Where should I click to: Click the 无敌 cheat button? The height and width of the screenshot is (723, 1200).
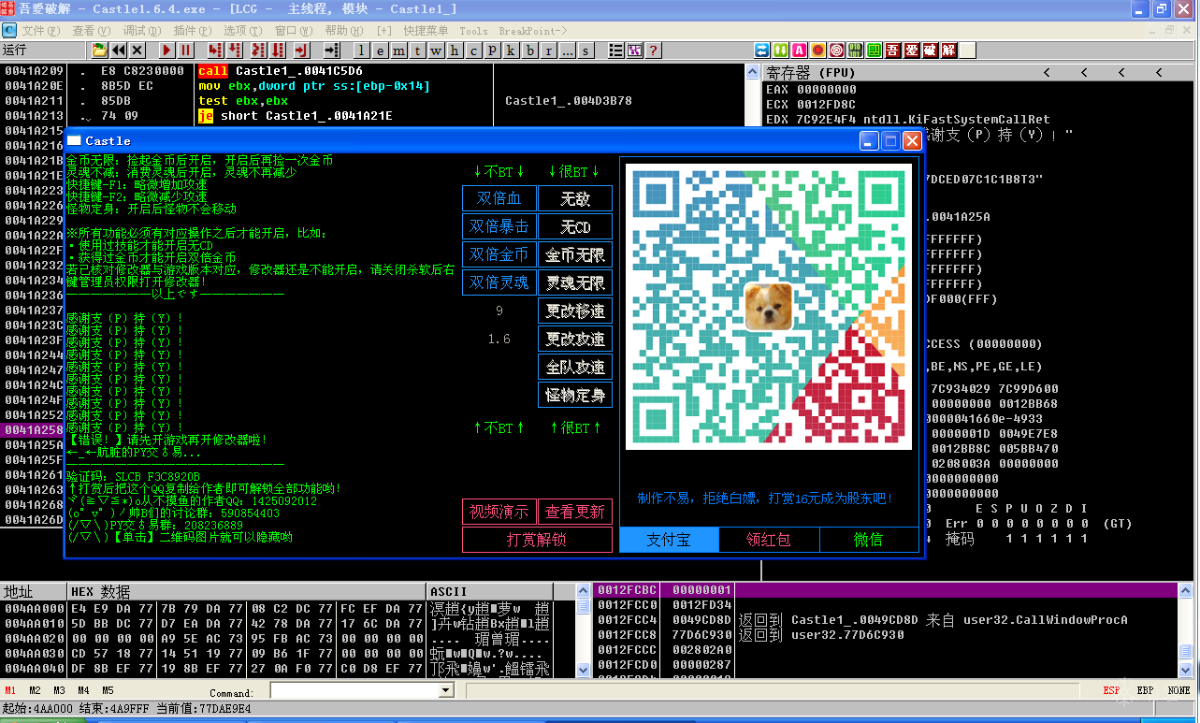click(x=576, y=199)
